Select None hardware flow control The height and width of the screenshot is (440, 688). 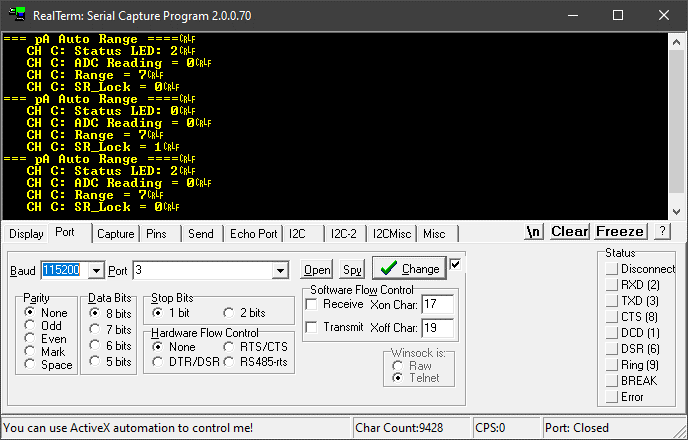tap(157, 347)
